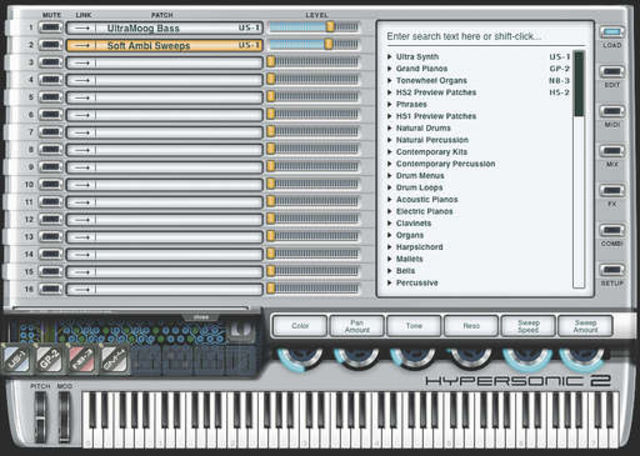
Task: Toggle mute button on channel 16
Action: pos(51,289)
